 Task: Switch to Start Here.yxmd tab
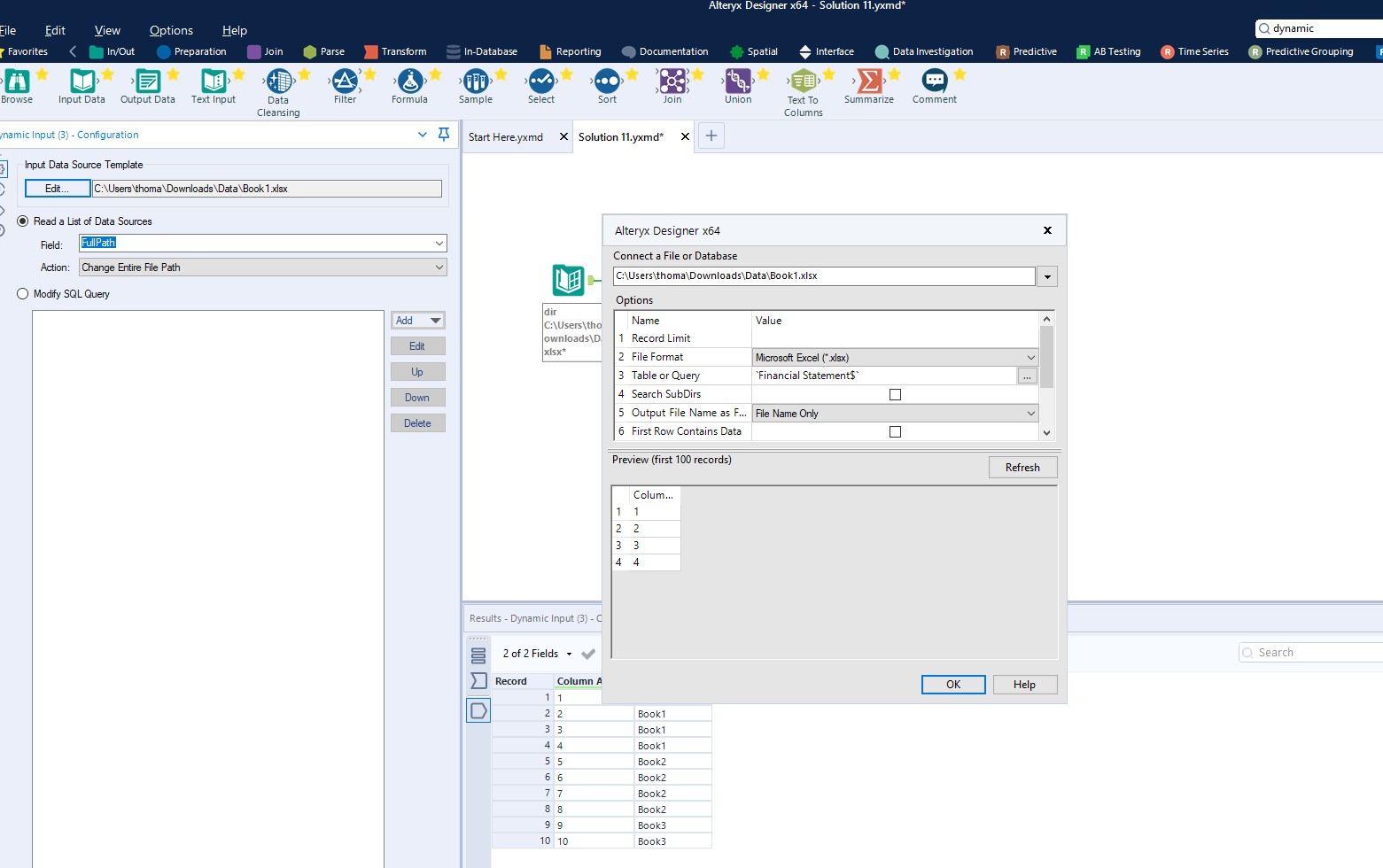click(x=506, y=137)
